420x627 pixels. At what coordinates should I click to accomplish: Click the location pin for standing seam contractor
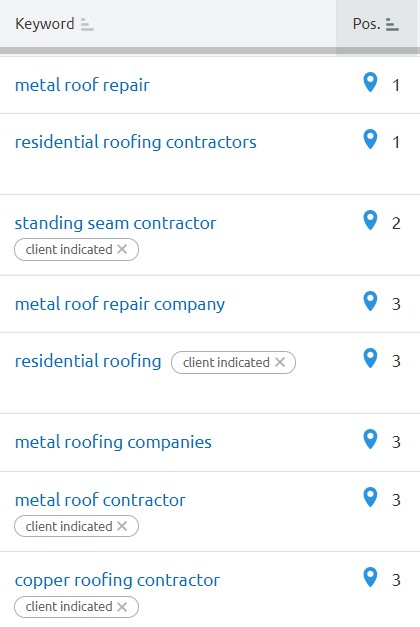click(370, 220)
